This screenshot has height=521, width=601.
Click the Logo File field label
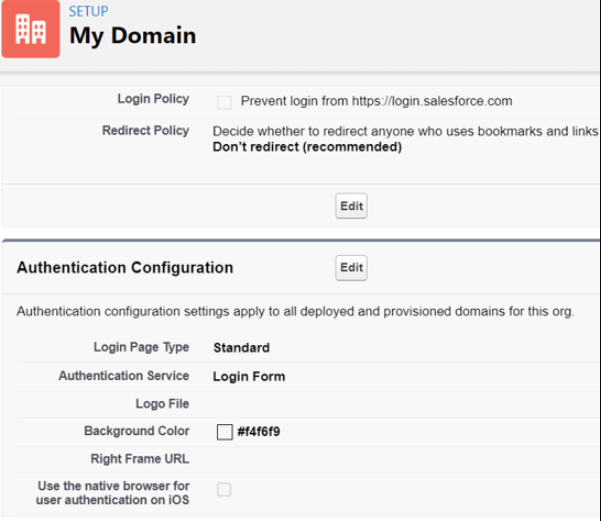tap(162, 404)
